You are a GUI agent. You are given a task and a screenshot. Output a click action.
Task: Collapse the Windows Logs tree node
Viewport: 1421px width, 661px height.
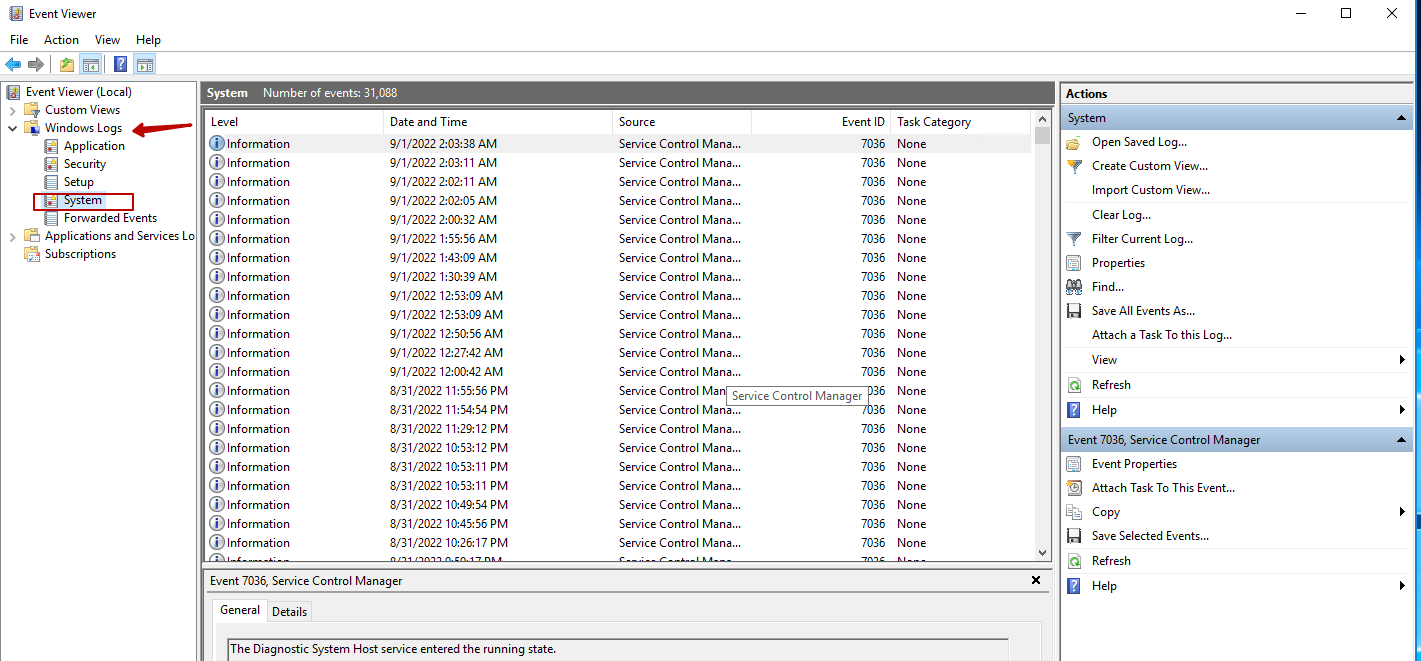(13, 128)
